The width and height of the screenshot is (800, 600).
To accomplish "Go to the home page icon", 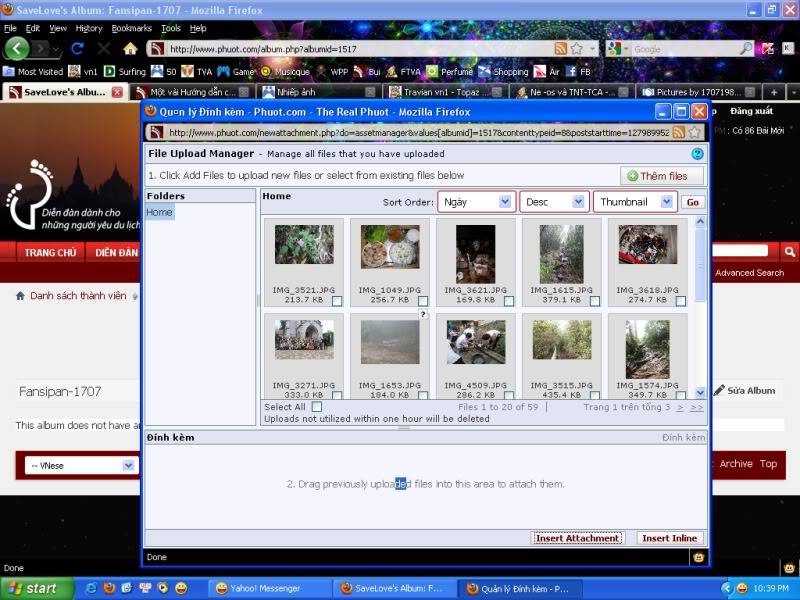I will click(130, 49).
